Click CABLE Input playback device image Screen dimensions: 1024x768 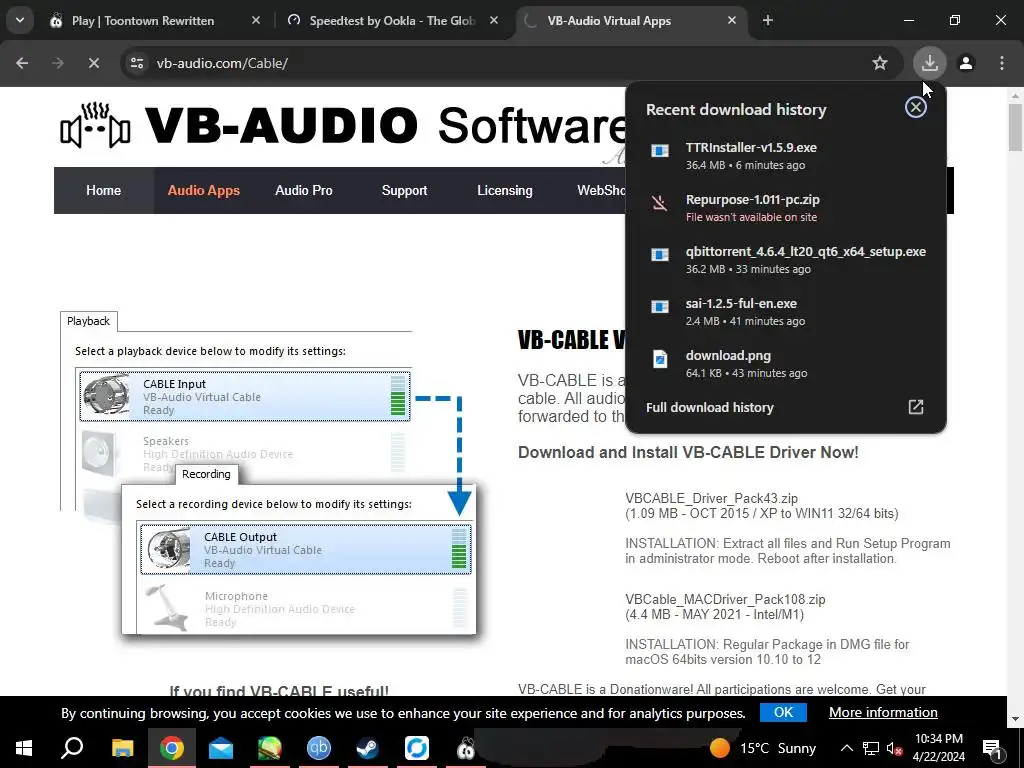[105, 396]
